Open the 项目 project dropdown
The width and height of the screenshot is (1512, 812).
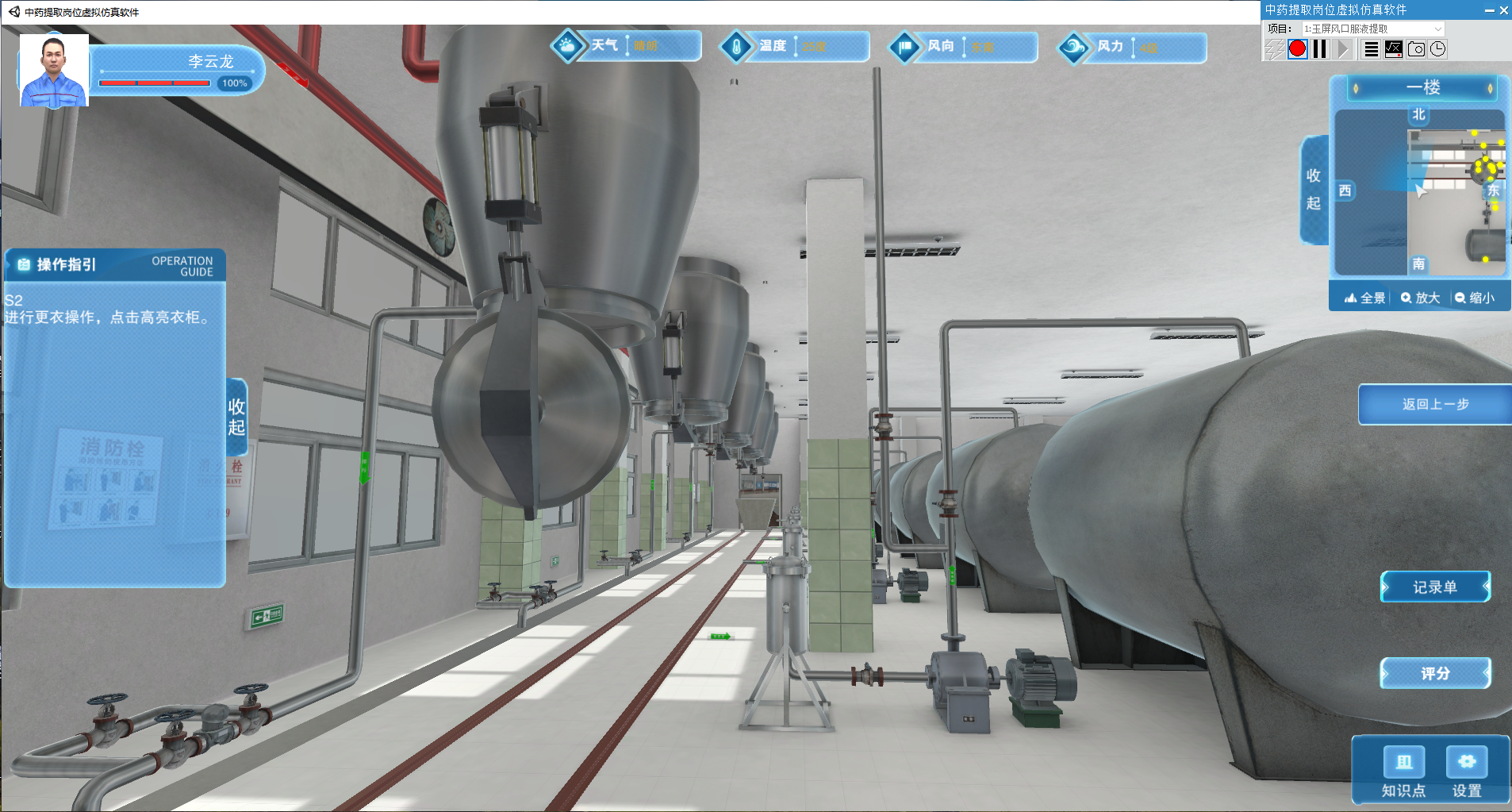click(x=1373, y=29)
